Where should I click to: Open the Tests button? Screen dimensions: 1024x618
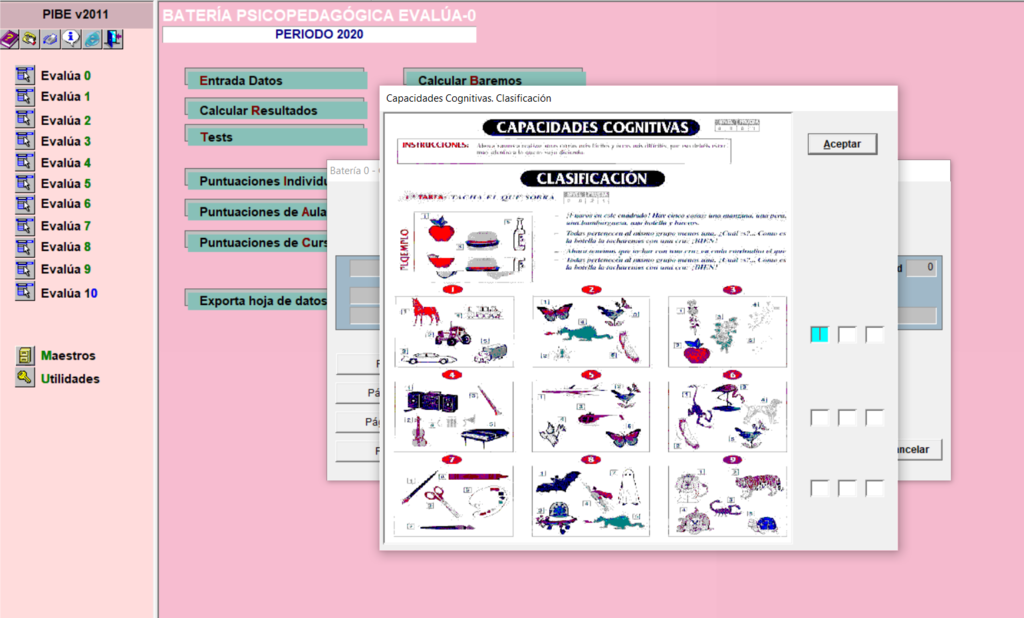[275, 137]
